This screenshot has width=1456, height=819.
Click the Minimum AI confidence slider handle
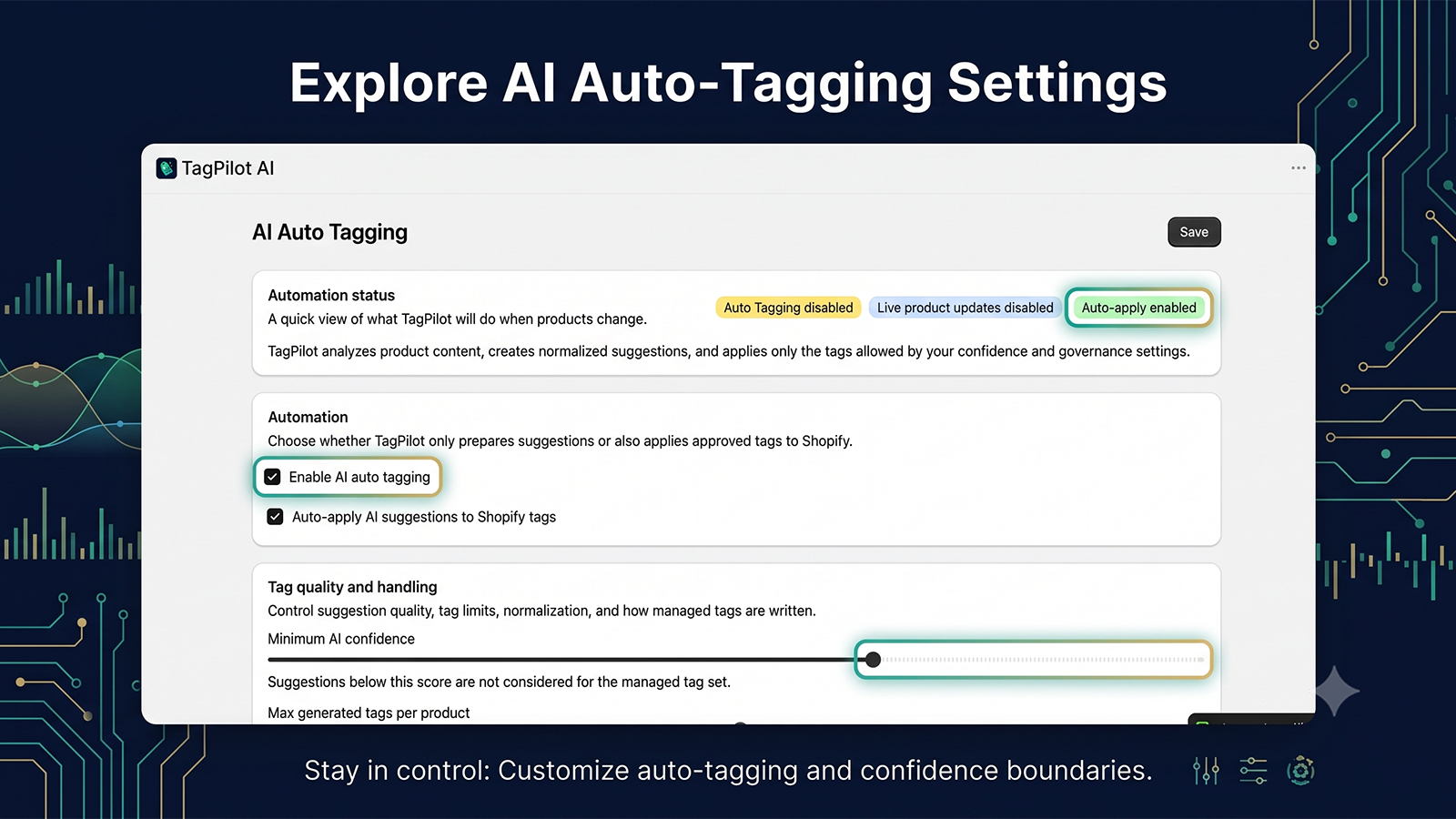[x=873, y=660]
